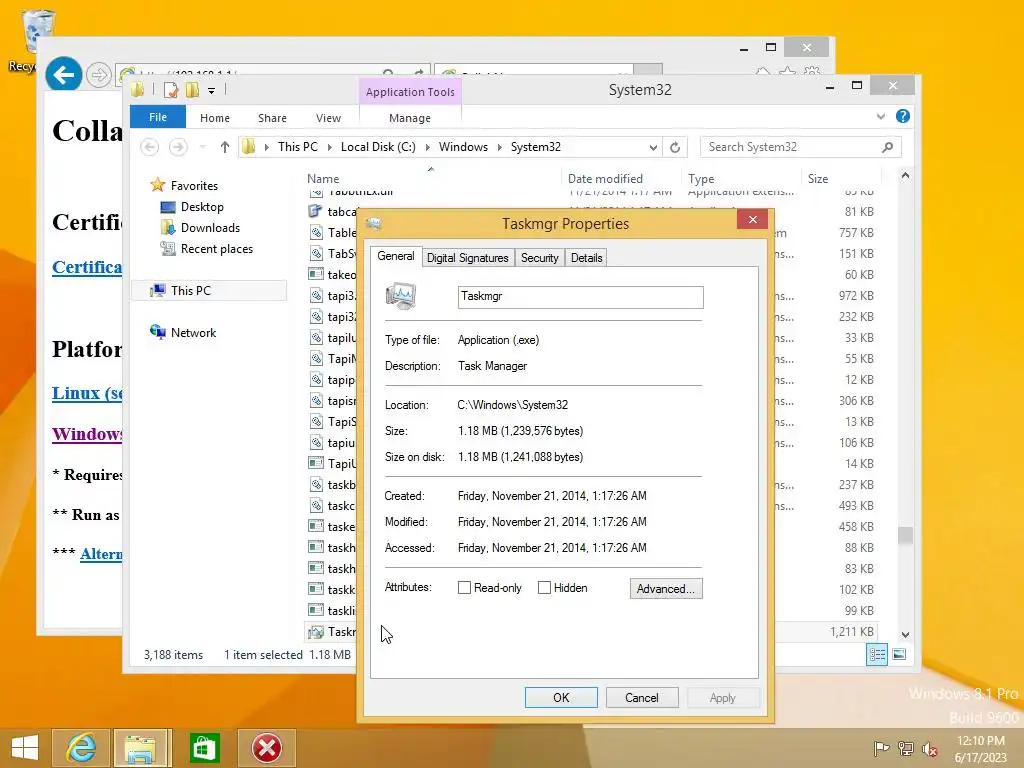Tick the Hidden attribute checkbox
The width and height of the screenshot is (1024, 768).
coord(544,588)
